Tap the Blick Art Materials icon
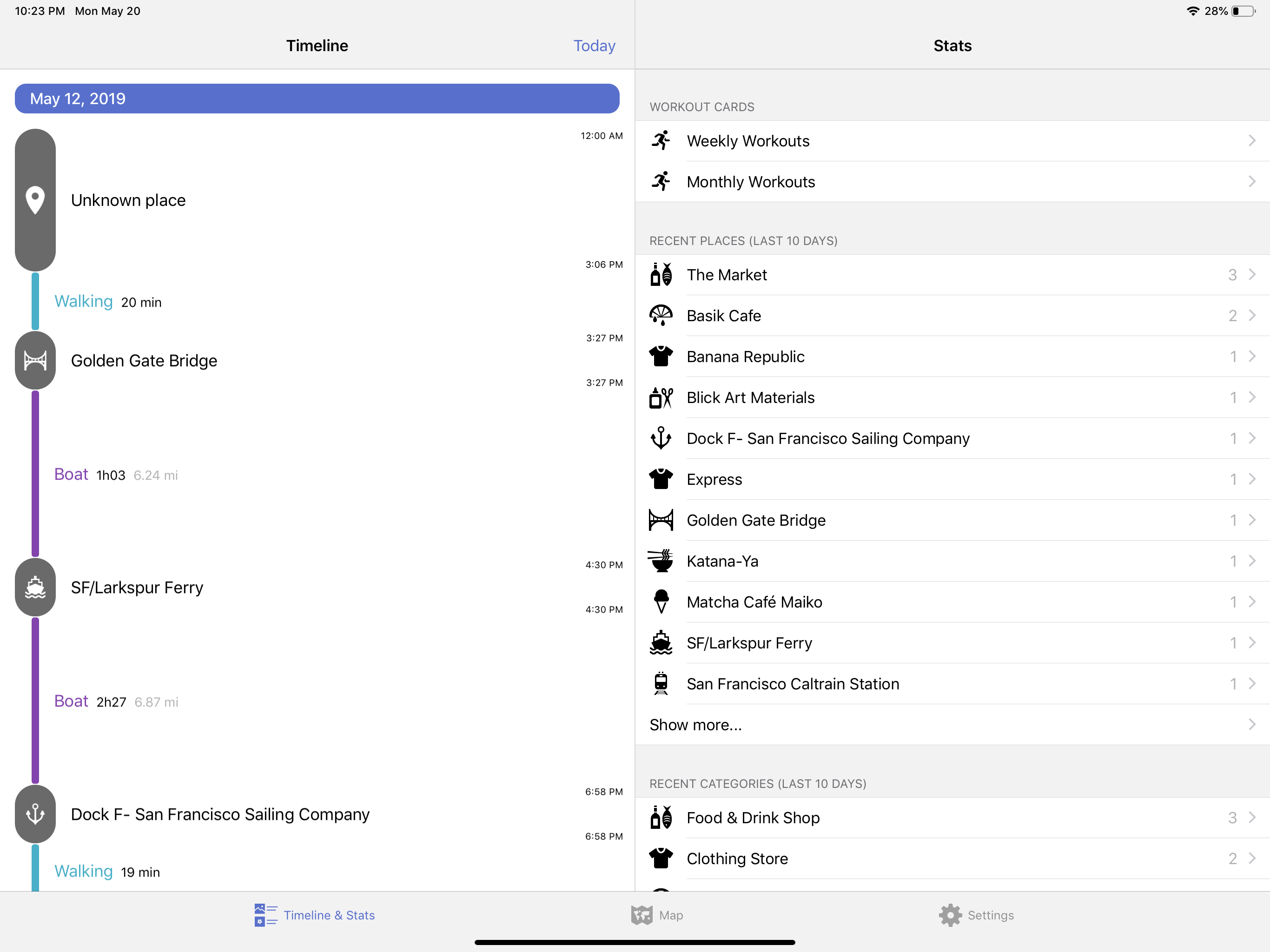The height and width of the screenshot is (952, 1270). [661, 397]
